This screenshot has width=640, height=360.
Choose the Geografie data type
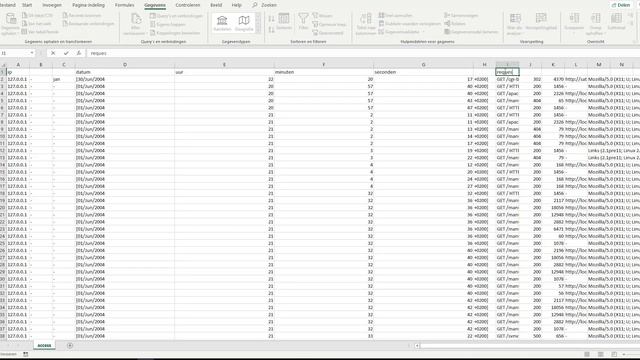click(244, 23)
